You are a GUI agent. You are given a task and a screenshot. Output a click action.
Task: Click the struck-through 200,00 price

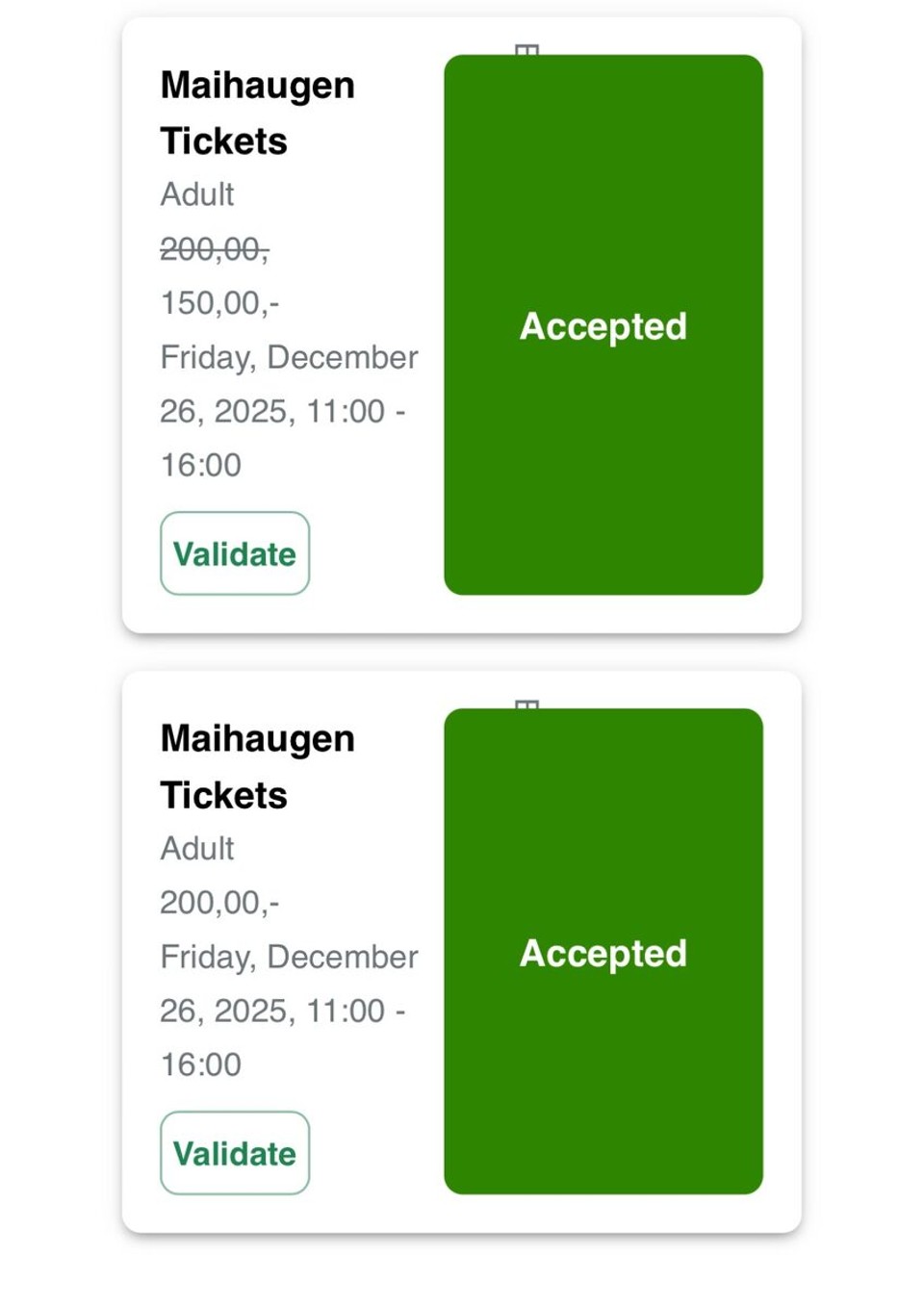214,249
